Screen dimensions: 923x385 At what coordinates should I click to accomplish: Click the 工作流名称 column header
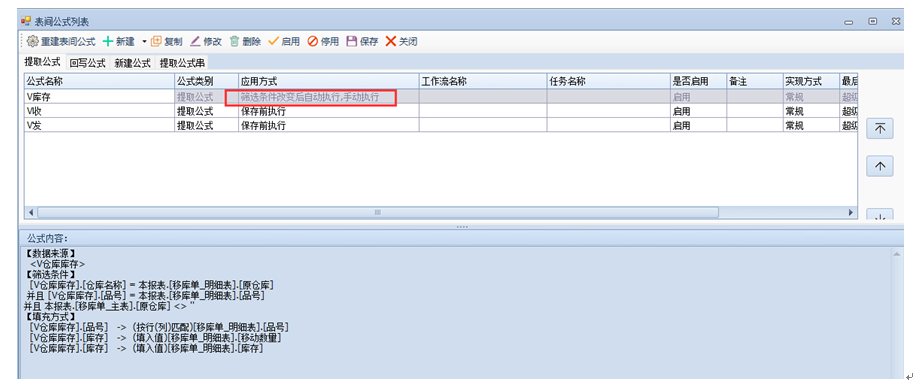pos(483,81)
